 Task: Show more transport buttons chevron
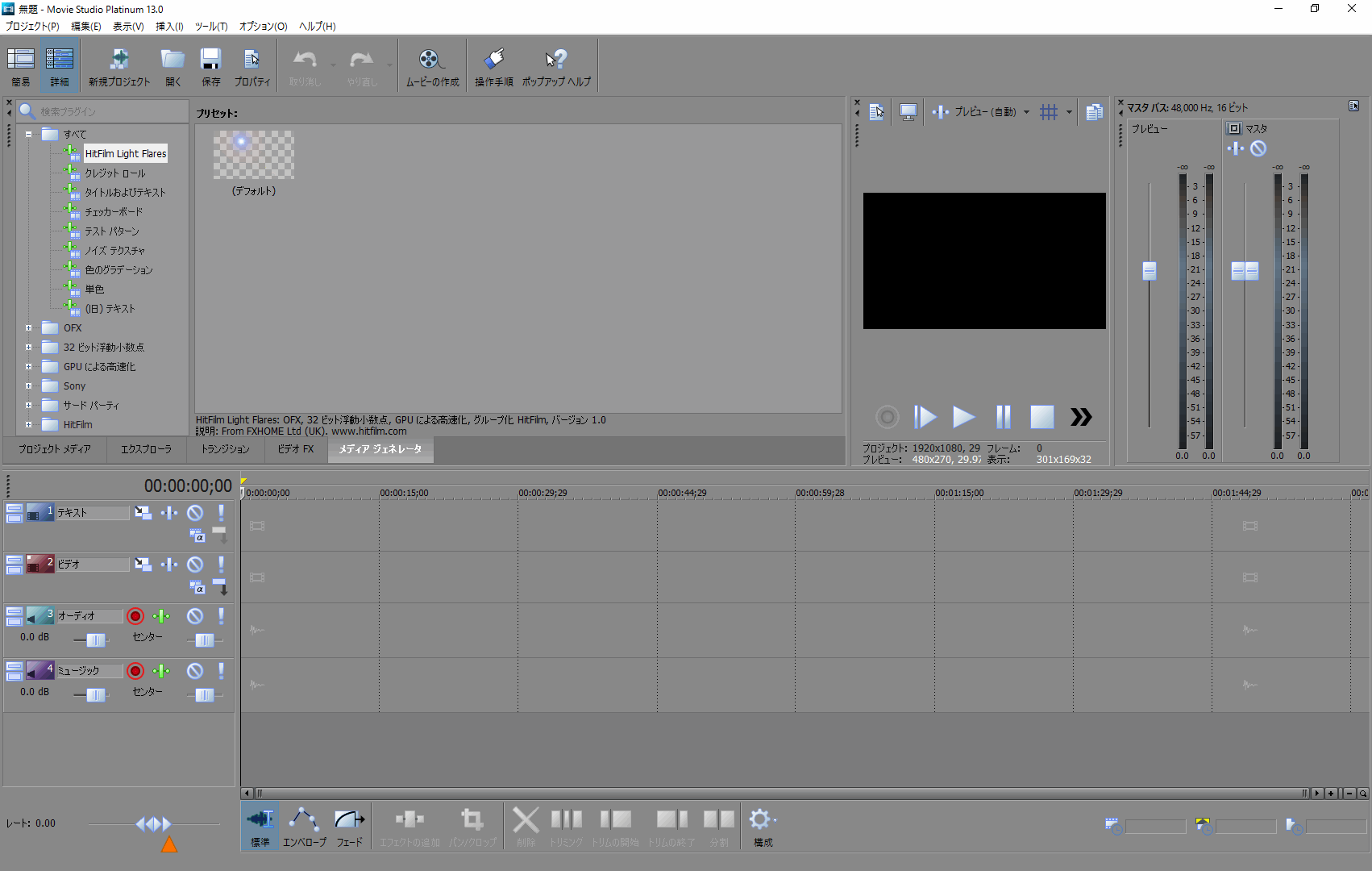pos(1081,417)
